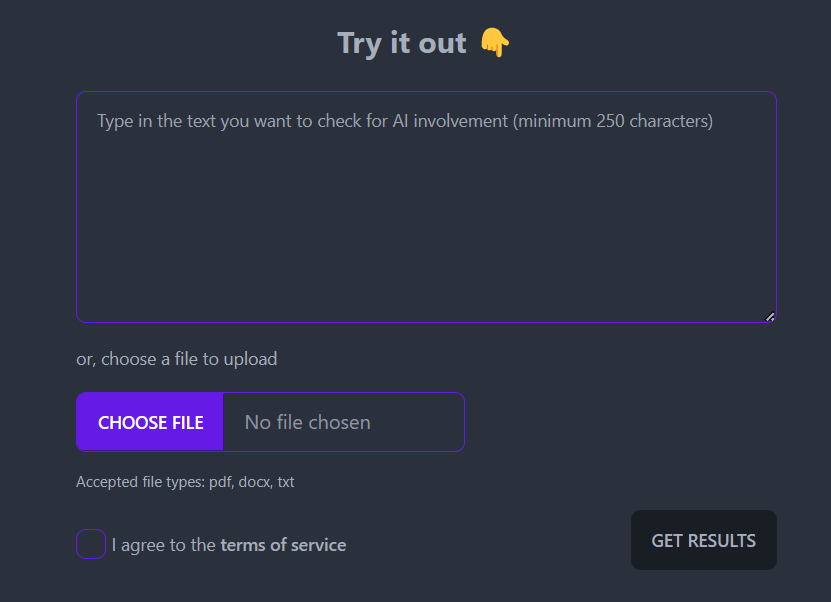Click the word "pdf" in accepted types
This screenshot has height=602, width=831.
(219, 482)
